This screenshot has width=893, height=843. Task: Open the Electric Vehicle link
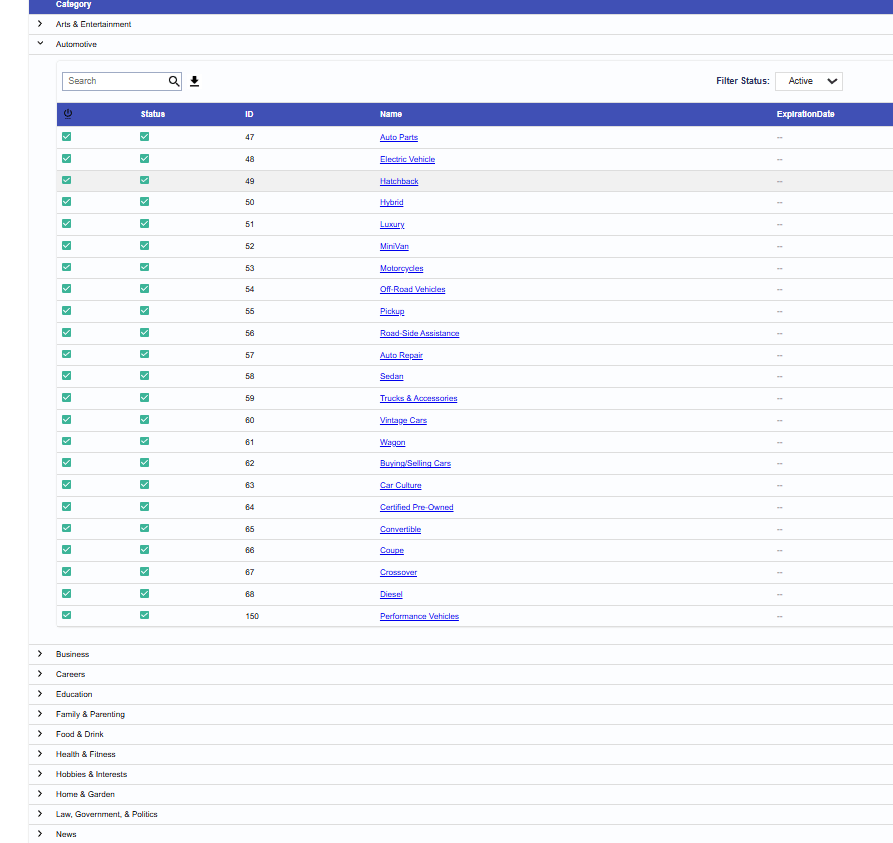point(407,159)
